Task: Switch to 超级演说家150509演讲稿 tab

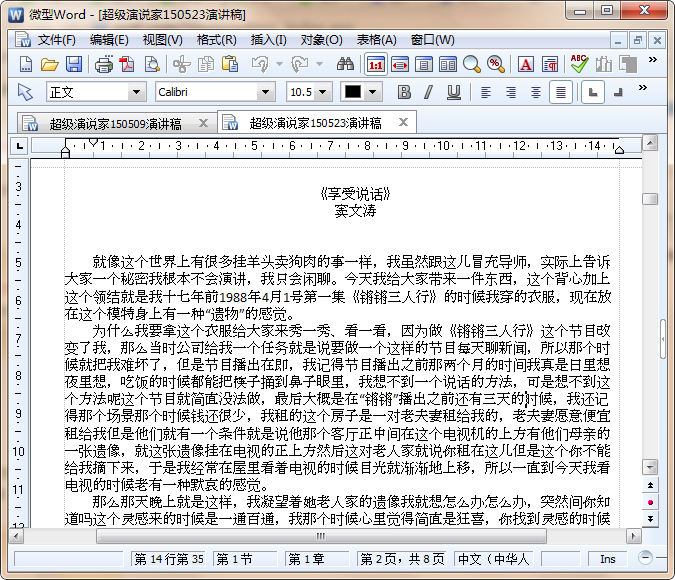Action: [x=115, y=124]
